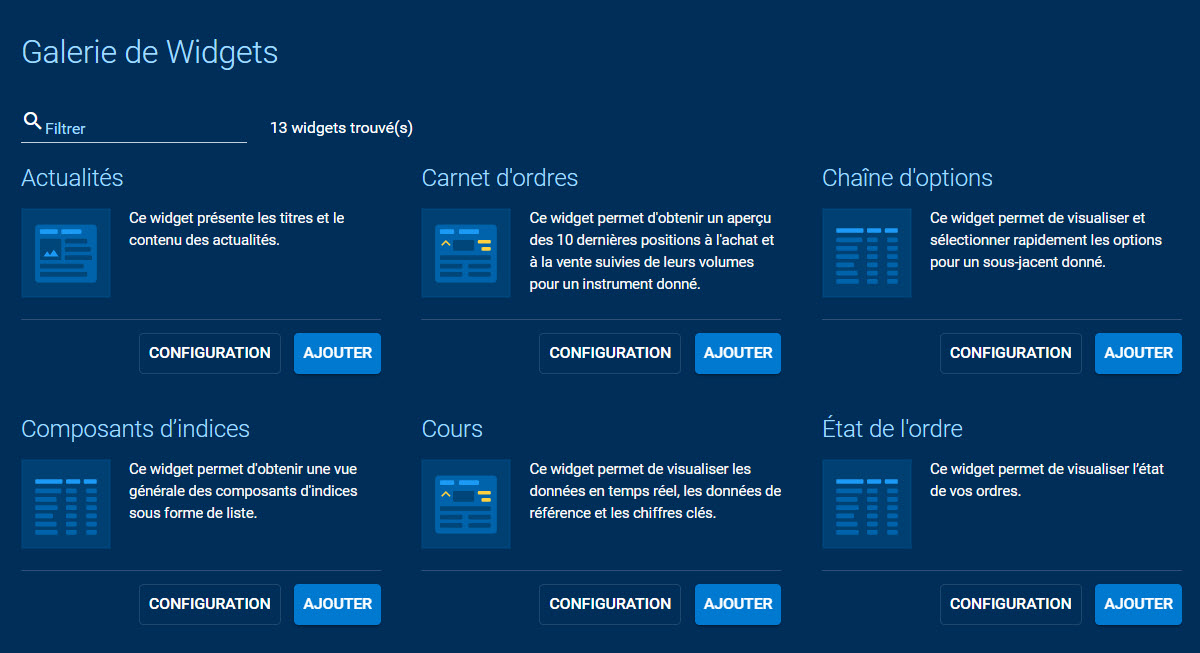Add the Composants d'indices widget
This screenshot has height=653, width=1200.
tap(337, 604)
